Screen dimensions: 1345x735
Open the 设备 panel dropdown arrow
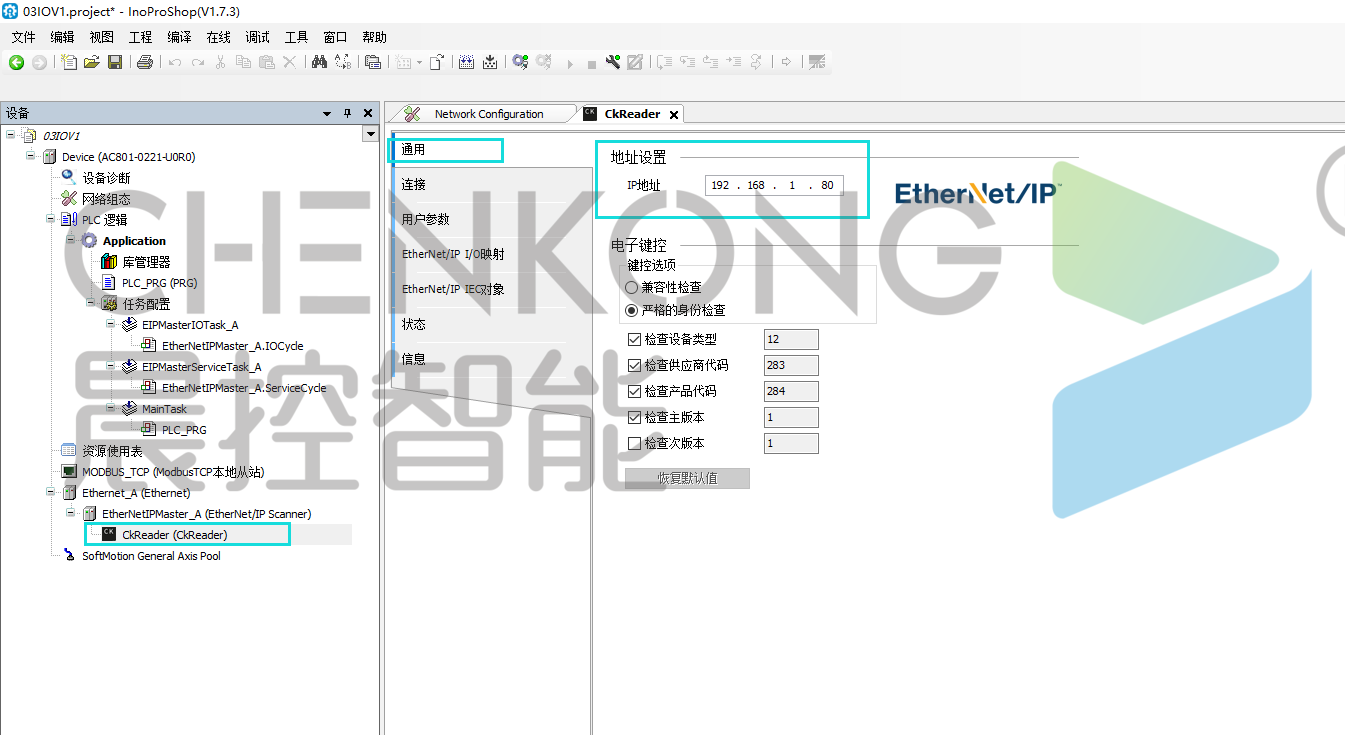327,114
